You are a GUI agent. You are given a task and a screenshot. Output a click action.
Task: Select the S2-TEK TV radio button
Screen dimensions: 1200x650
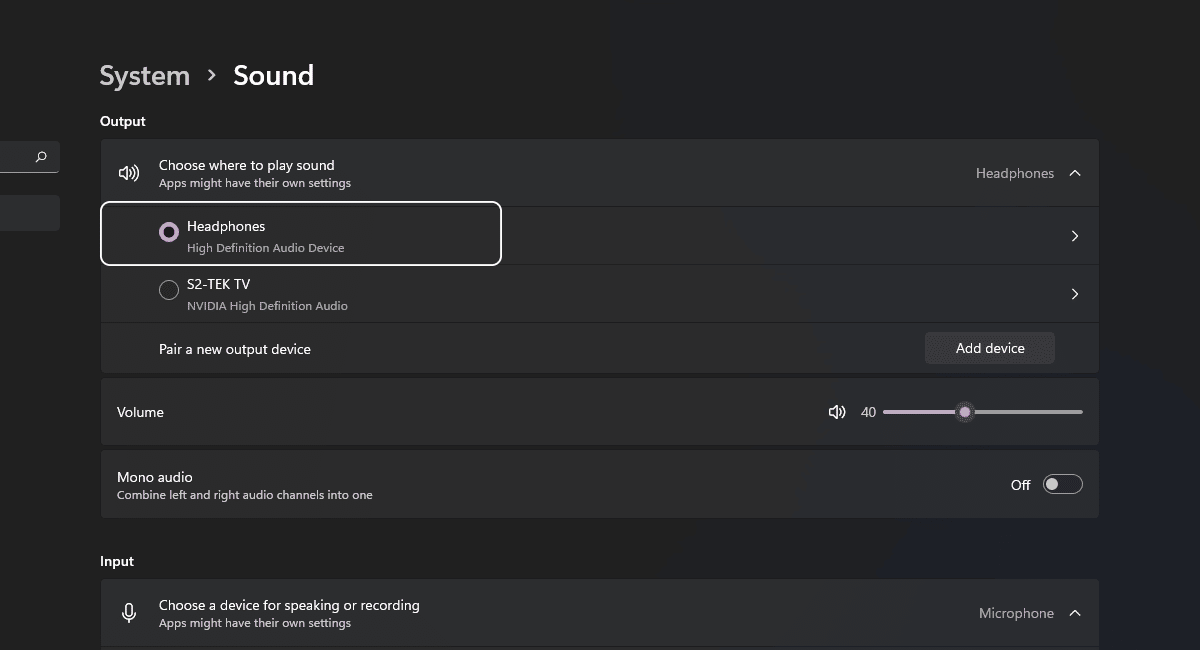(x=169, y=290)
